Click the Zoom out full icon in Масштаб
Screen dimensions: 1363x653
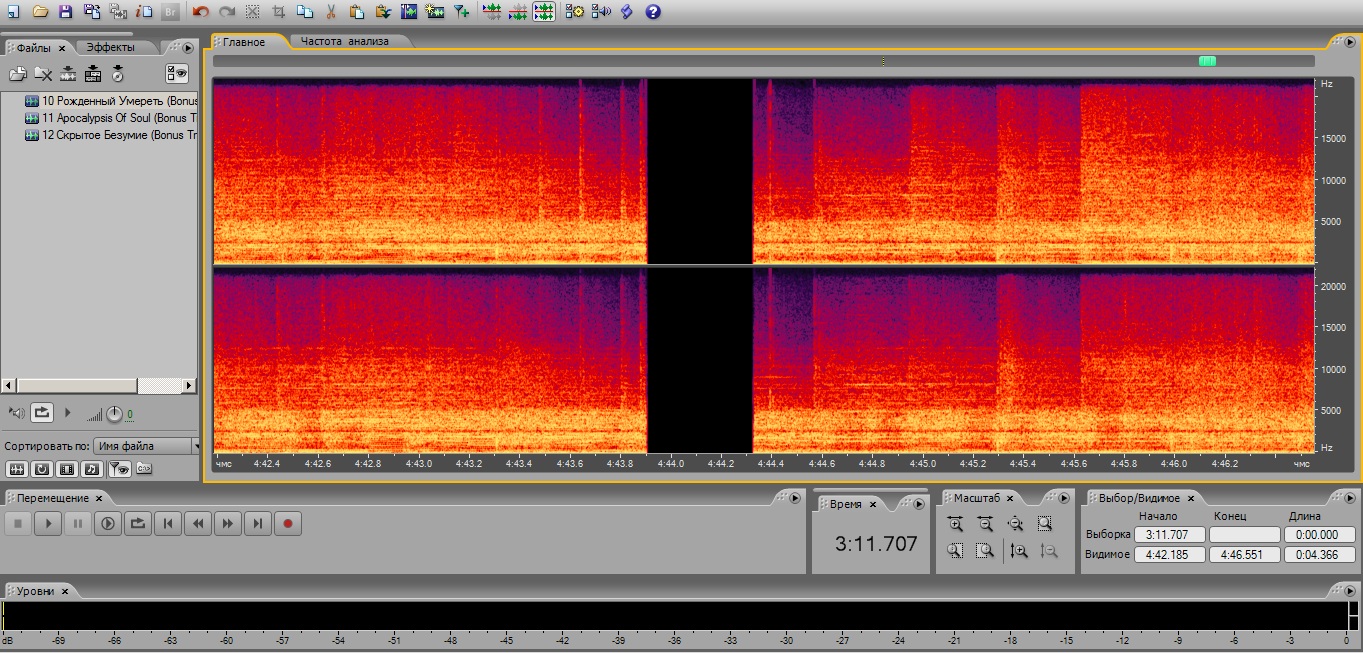[1015, 523]
